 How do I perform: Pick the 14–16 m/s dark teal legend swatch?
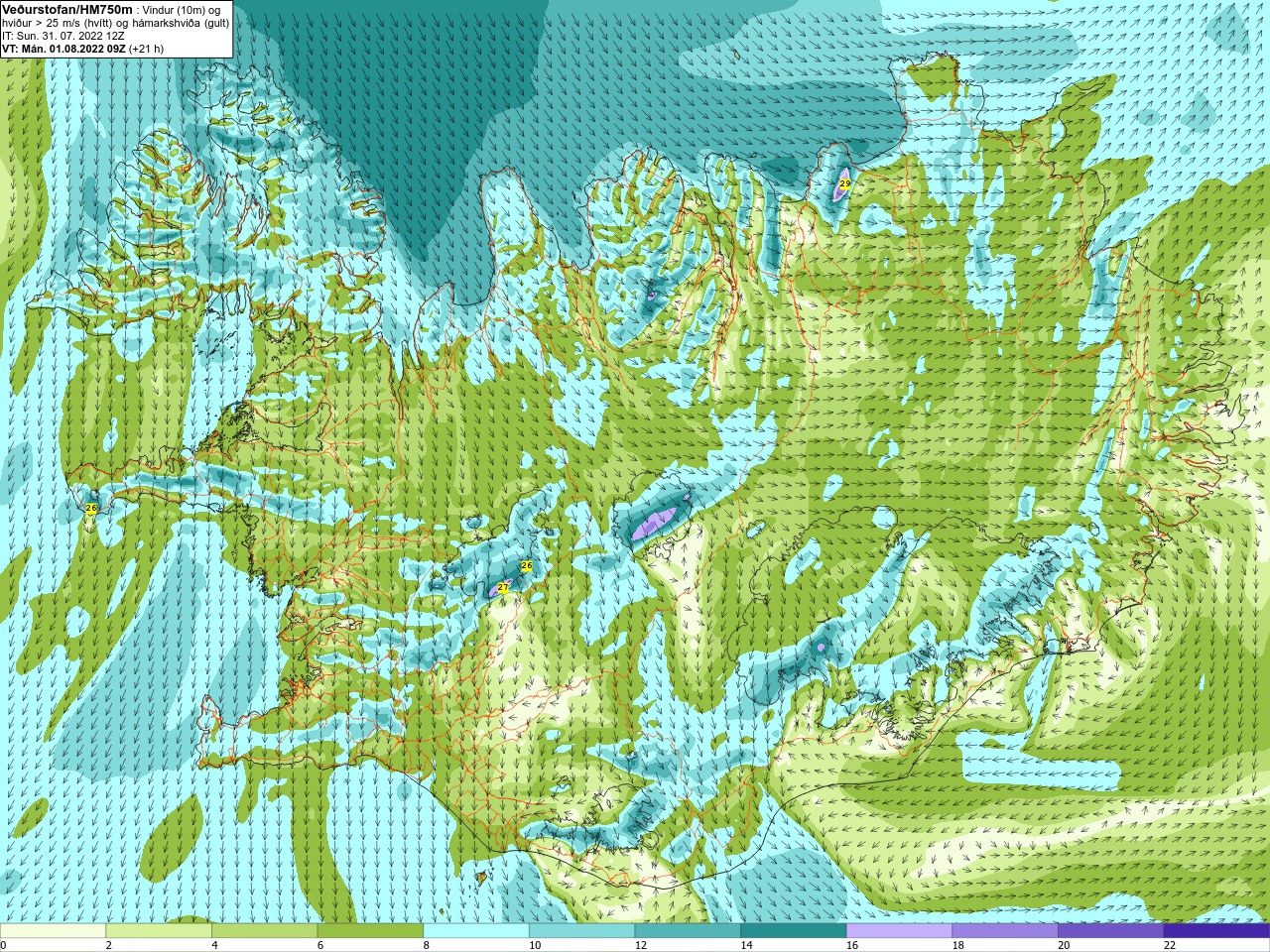[x=794, y=931]
